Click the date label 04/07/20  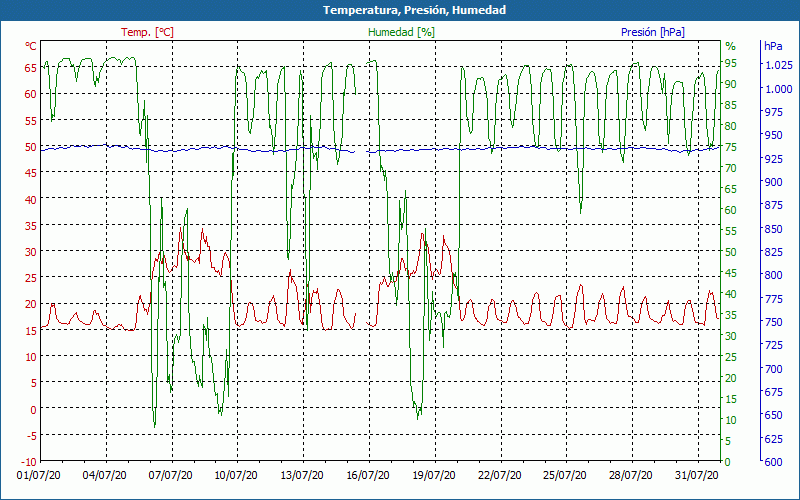105,475
